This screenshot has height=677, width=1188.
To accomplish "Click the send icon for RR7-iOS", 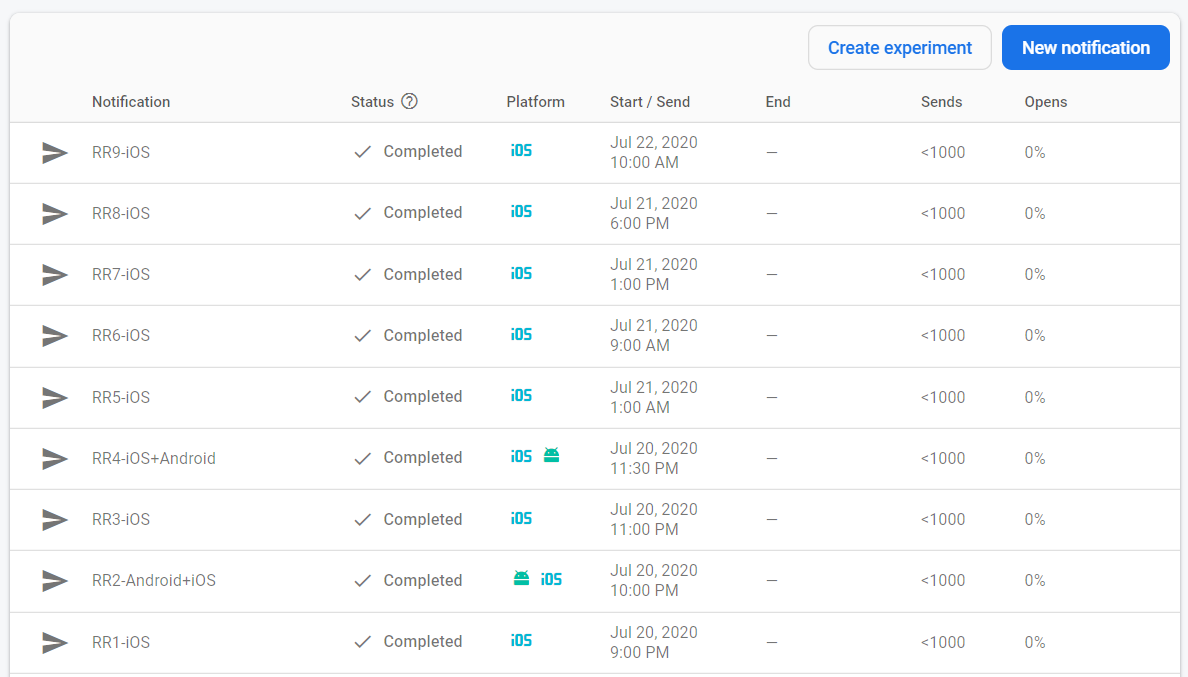I will click(55, 275).
